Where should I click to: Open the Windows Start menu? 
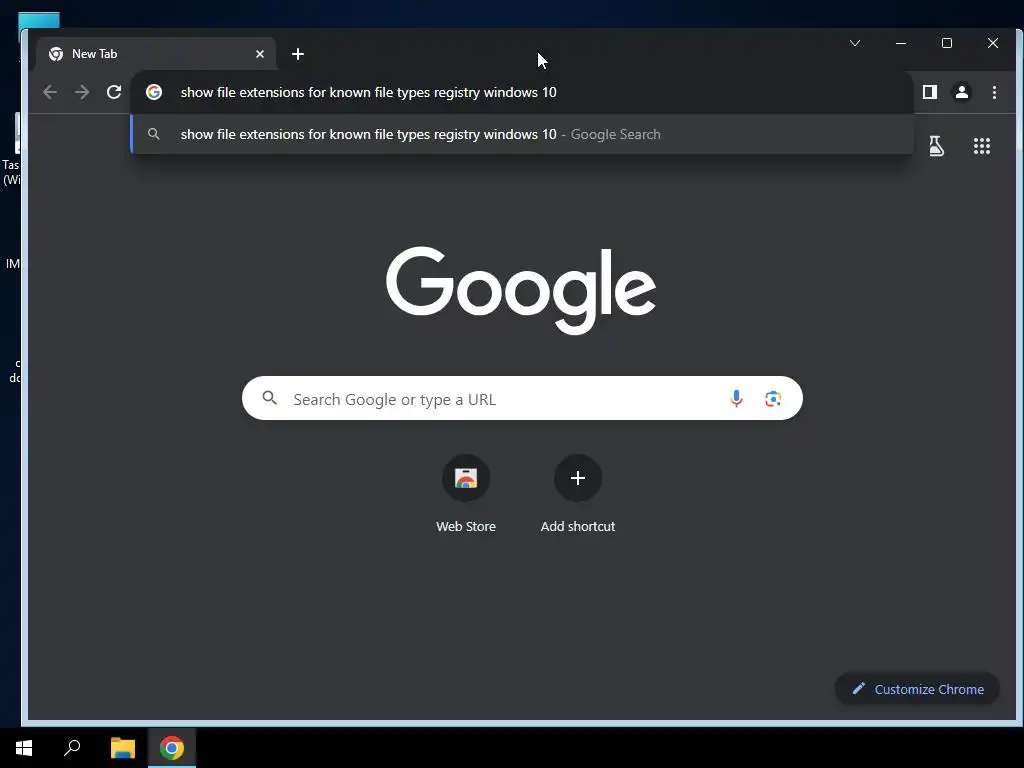(24, 748)
